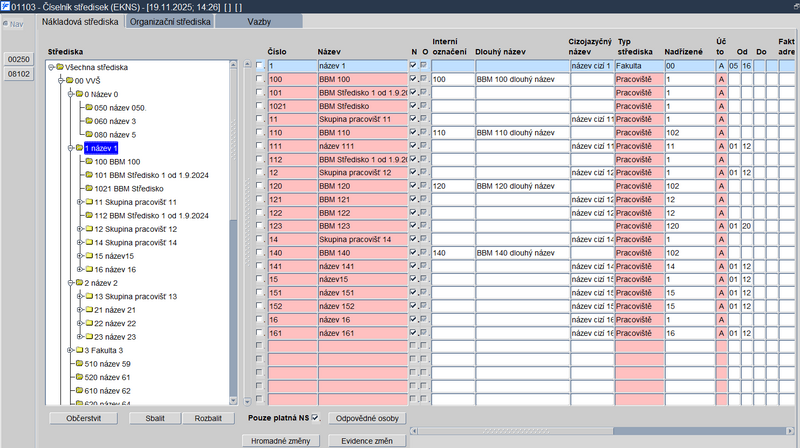Click the Občerstvit button
This screenshot has height=448, width=800.
pyautogui.click(x=84, y=418)
